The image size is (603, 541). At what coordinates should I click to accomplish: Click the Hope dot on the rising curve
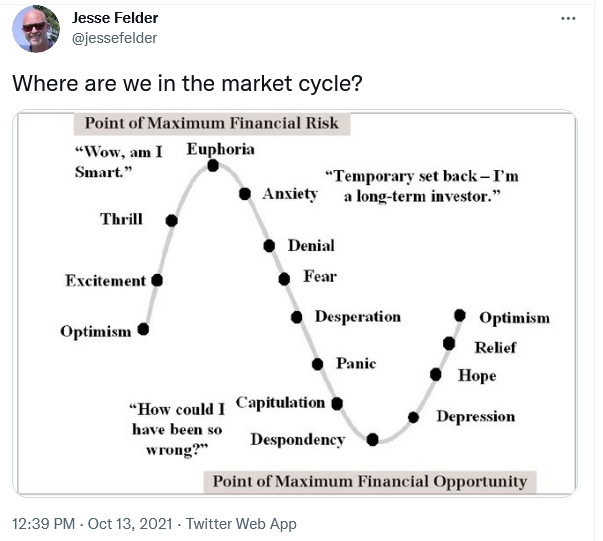pos(435,374)
